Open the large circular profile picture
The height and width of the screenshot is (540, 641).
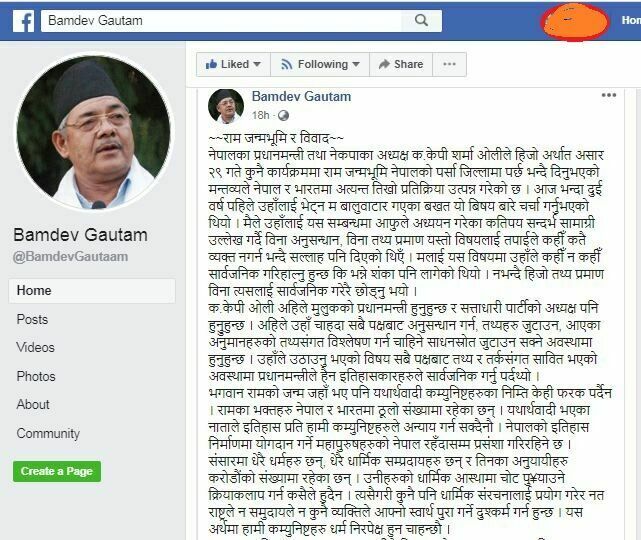[x=93, y=132]
